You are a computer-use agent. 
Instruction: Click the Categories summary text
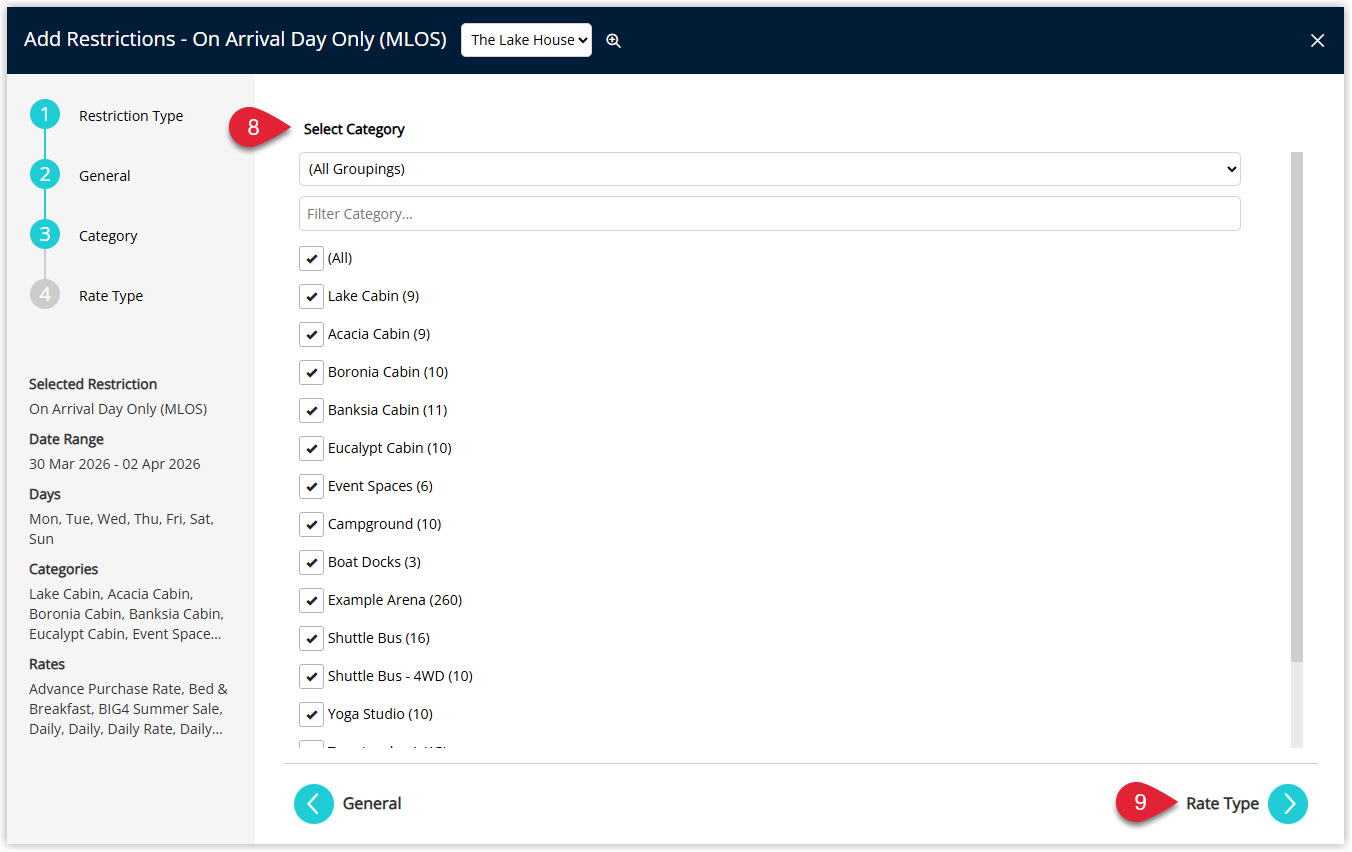click(x=126, y=614)
